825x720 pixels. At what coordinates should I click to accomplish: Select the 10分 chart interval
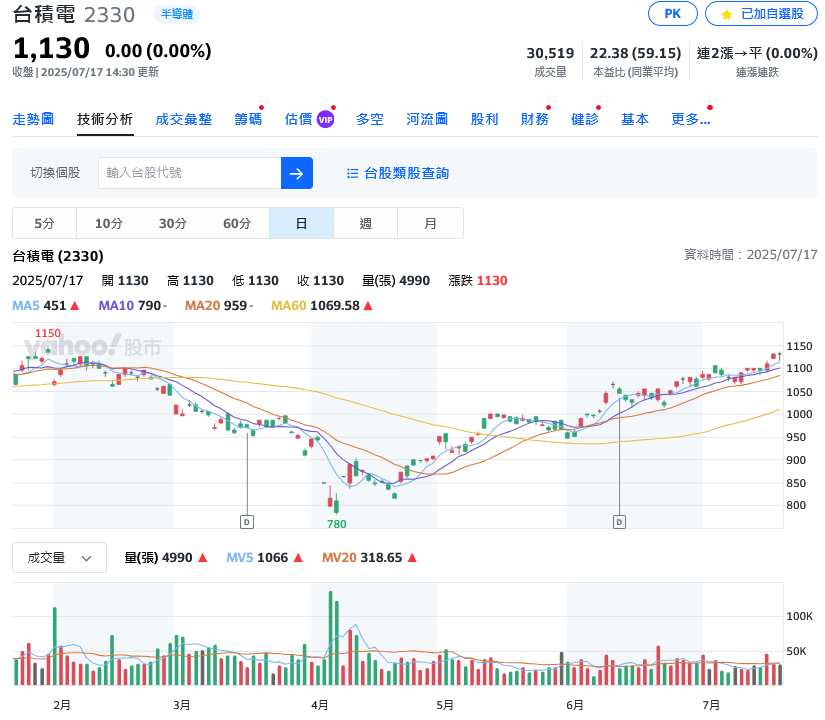pyautogui.click(x=108, y=223)
